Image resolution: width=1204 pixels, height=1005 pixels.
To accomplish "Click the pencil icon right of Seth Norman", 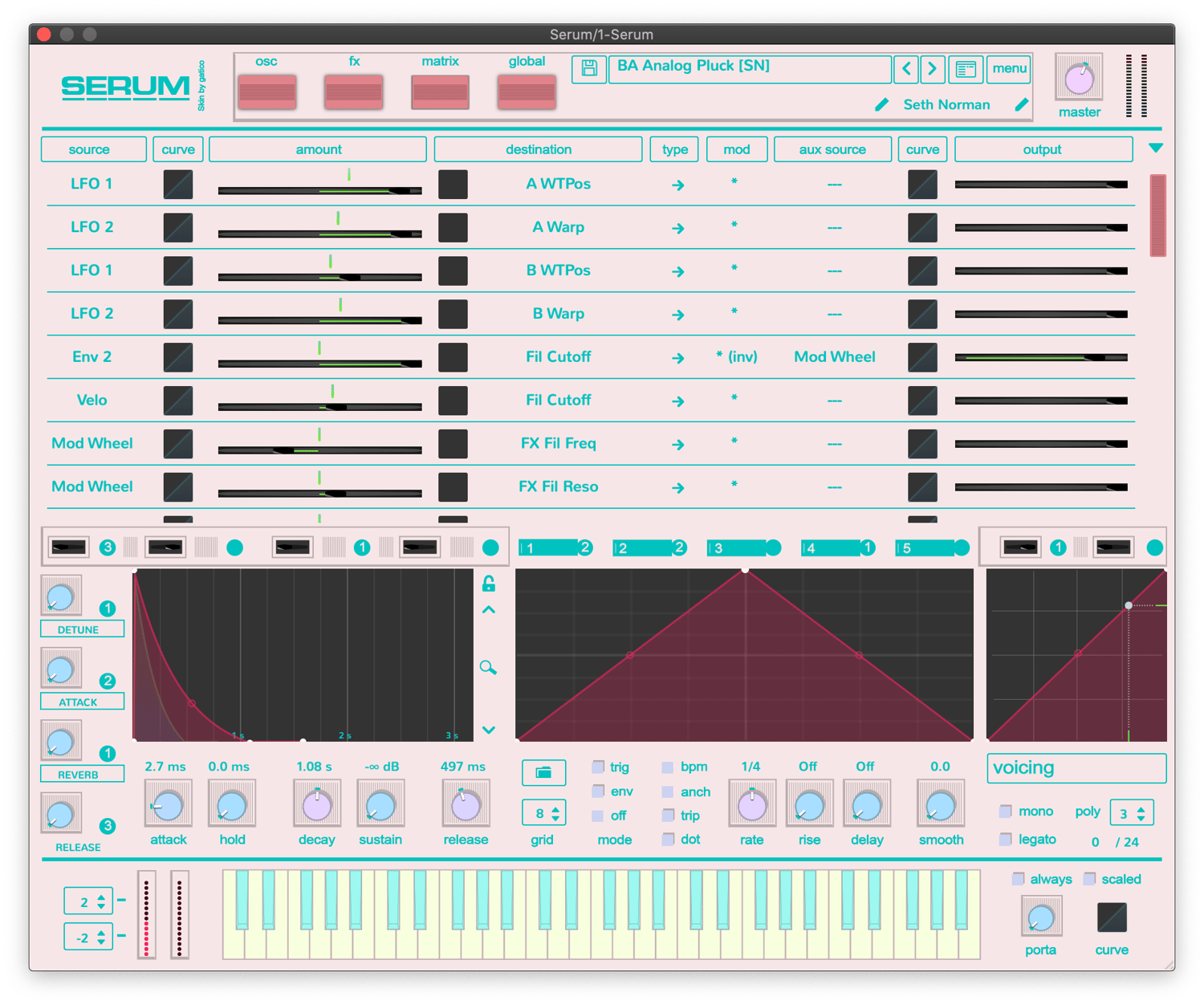I will click(1022, 104).
